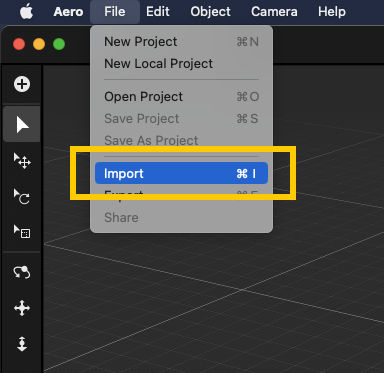Click the green fullscreen window button

(59, 44)
